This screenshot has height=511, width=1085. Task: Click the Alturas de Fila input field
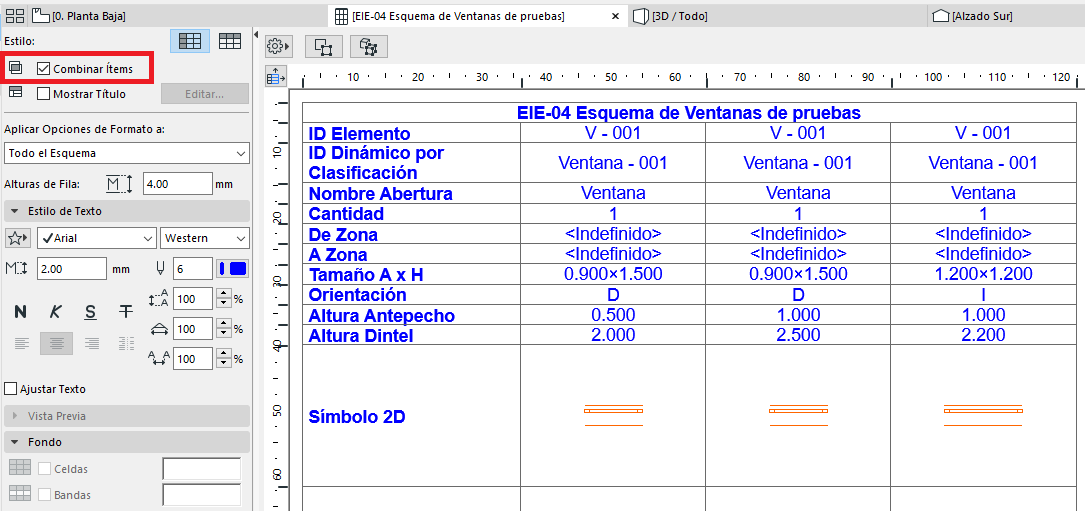pyautogui.click(x=177, y=184)
